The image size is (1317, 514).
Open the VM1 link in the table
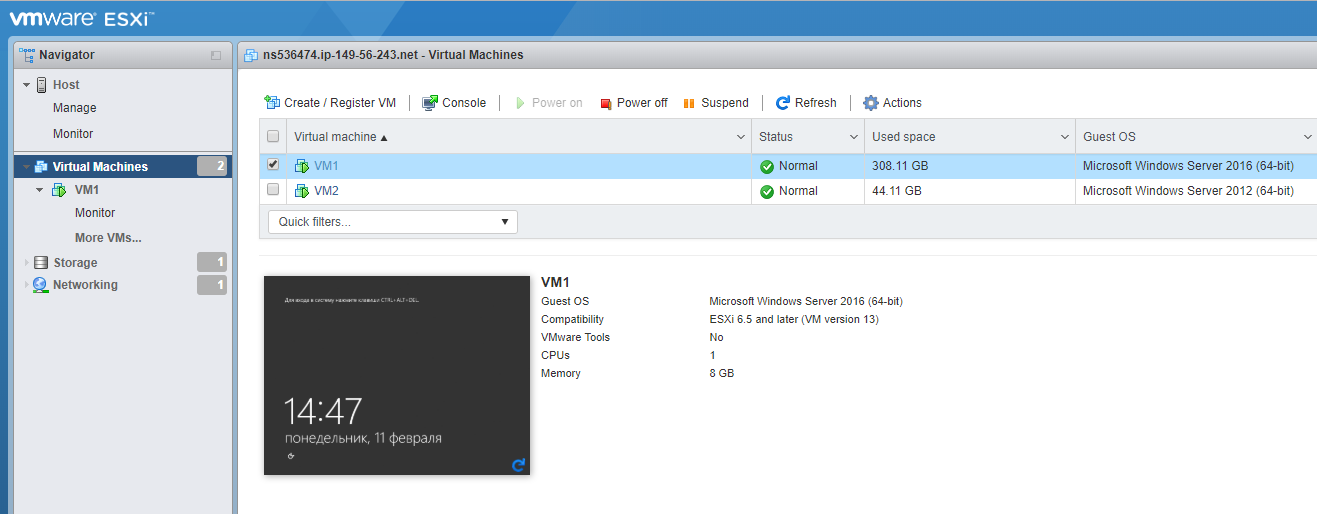[326, 166]
